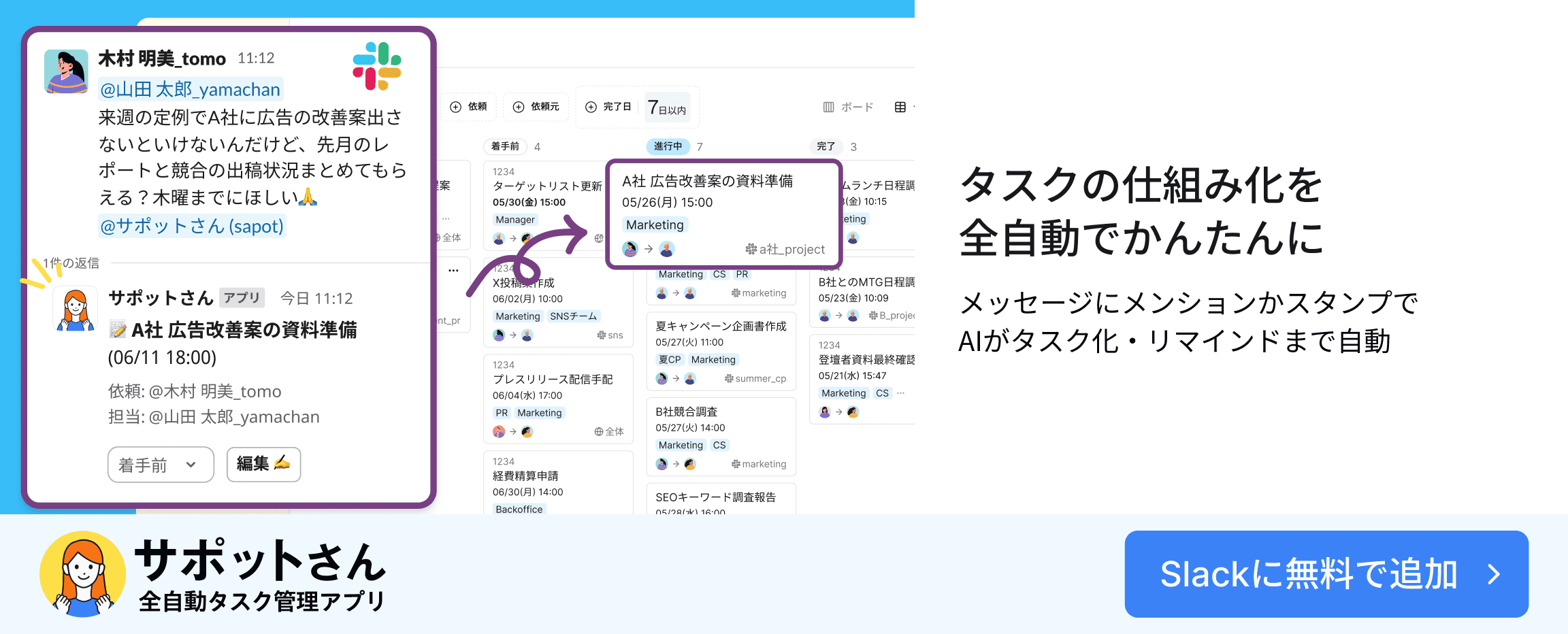Click the more tags ellipsis on 登壇者資料 card
This screenshot has width=1568, height=634.
click(901, 393)
